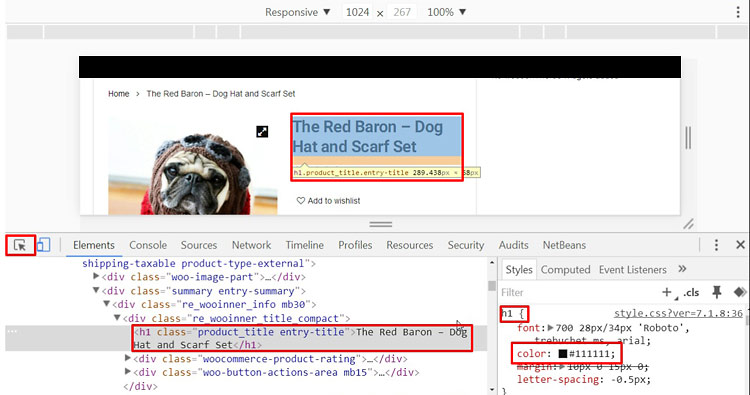This screenshot has height=395, width=750.
Task: Click selected row's ellipsis actions marker
Action: coord(12,331)
